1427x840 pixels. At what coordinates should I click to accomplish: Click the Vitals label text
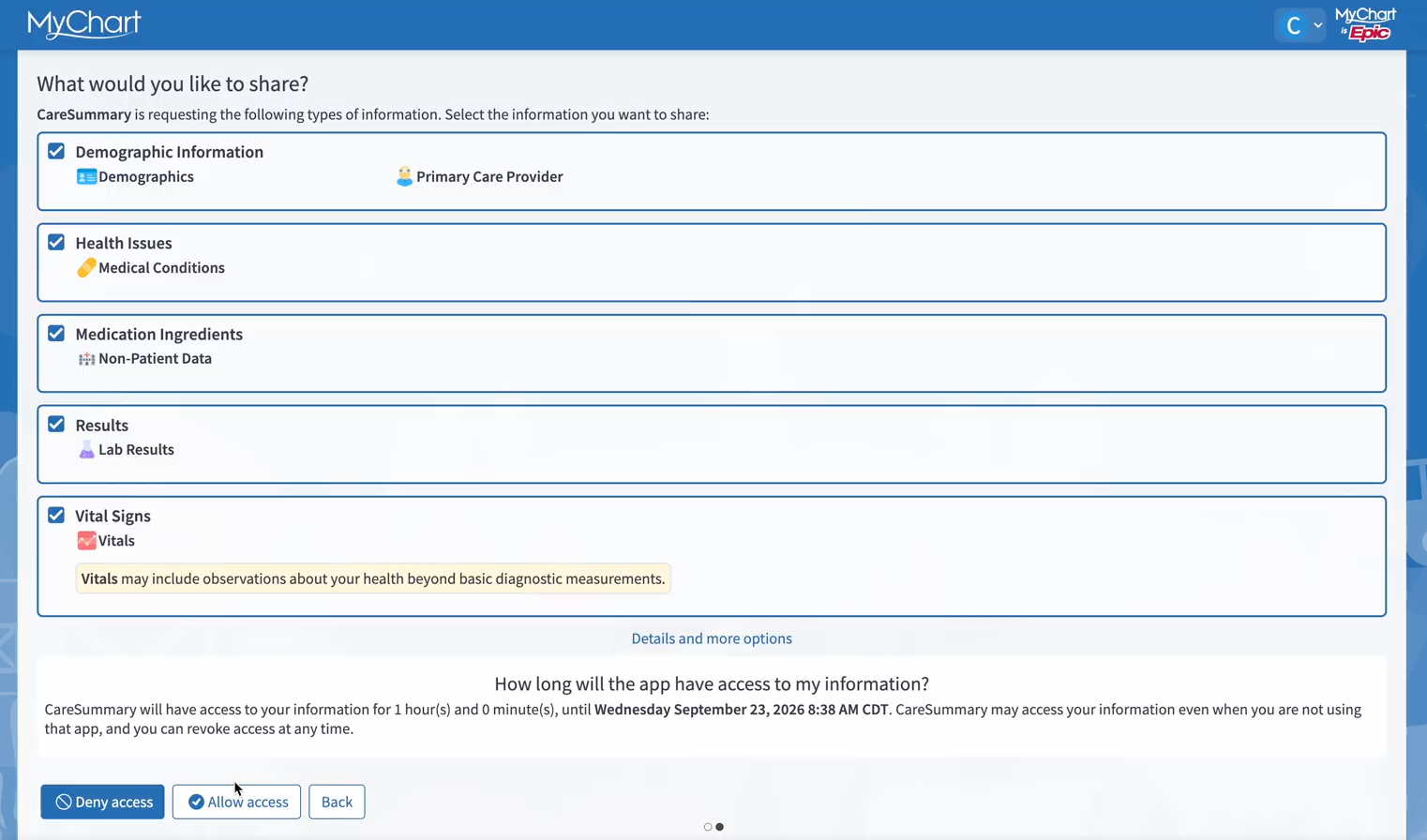(116, 541)
